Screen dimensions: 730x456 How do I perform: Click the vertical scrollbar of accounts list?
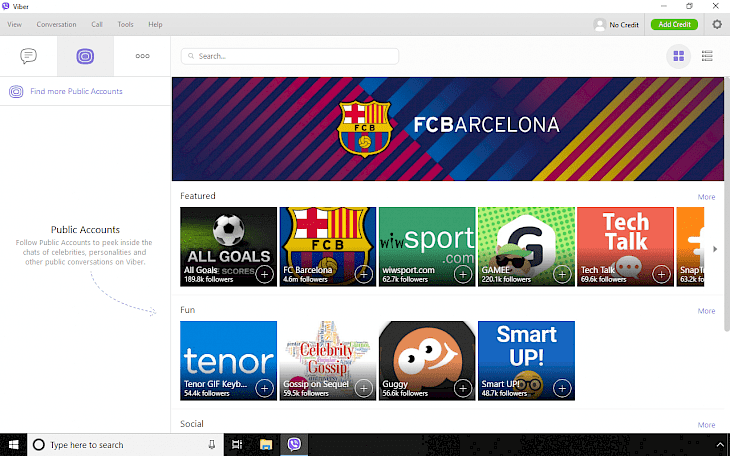[727, 204]
